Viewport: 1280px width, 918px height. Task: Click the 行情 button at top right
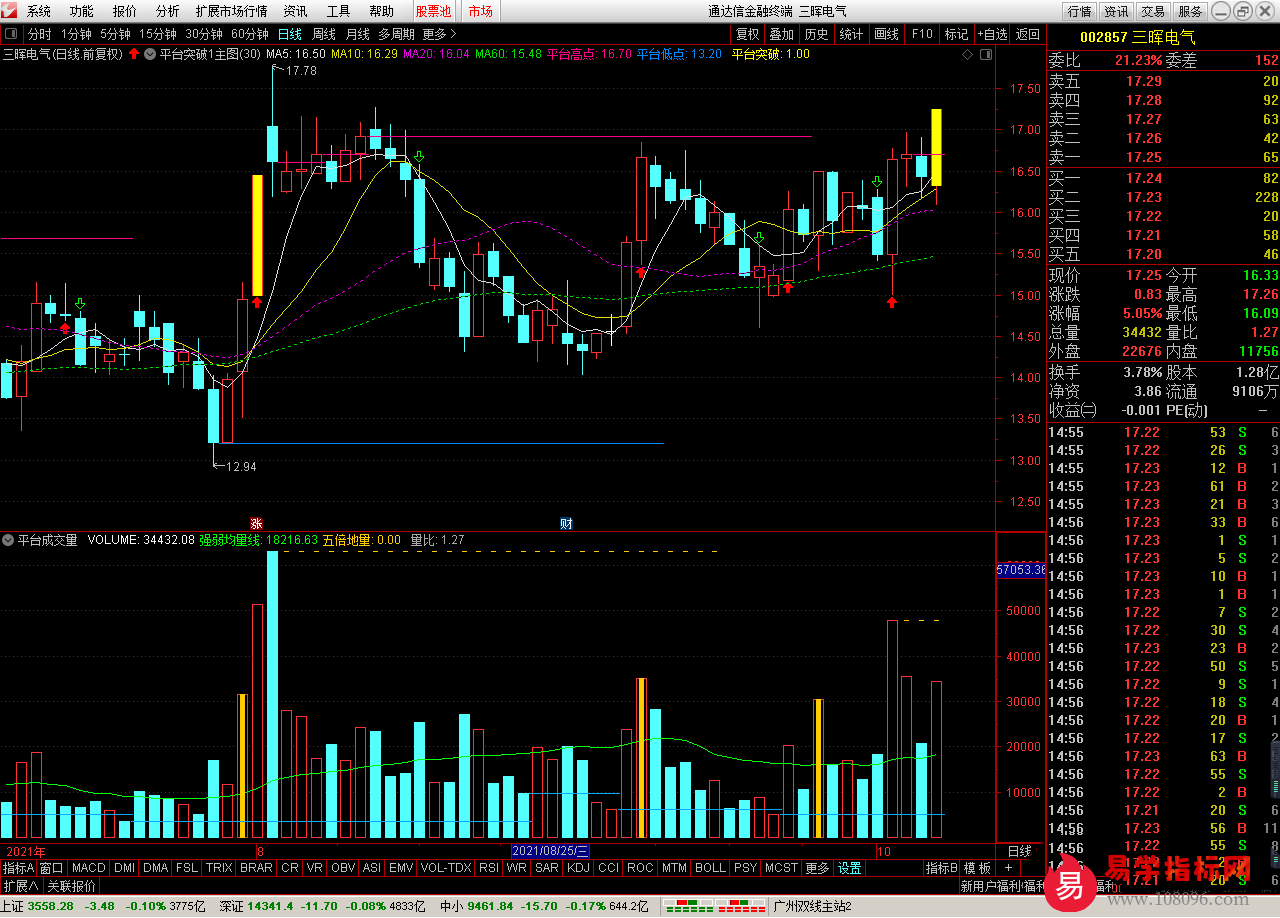pyautogui.click(x=1079, y=11)
